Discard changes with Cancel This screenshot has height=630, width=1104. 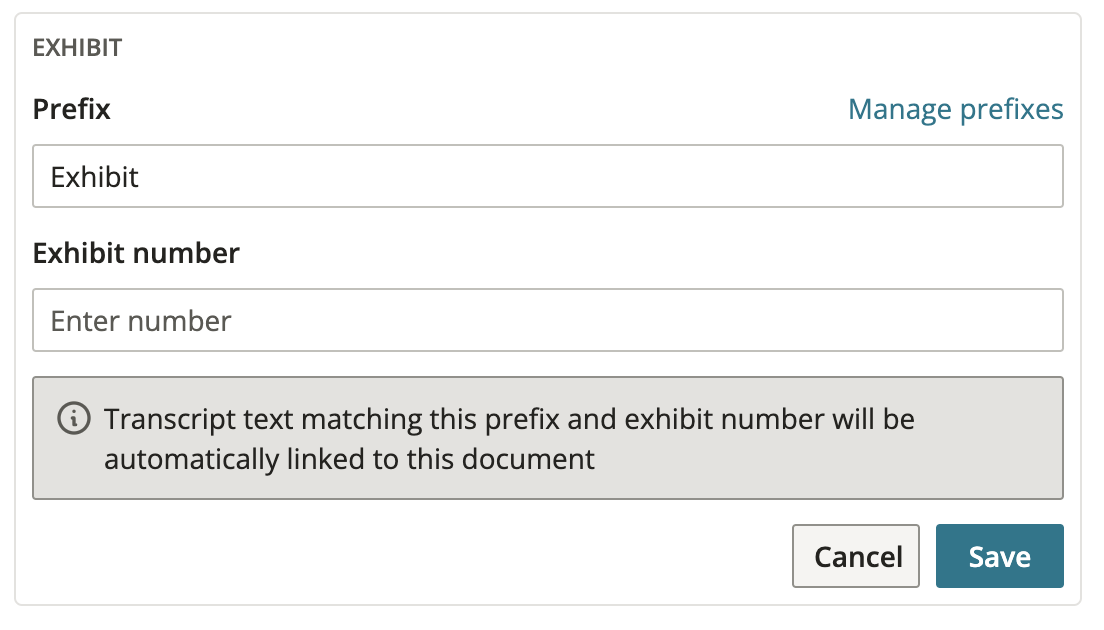point(855,556)
